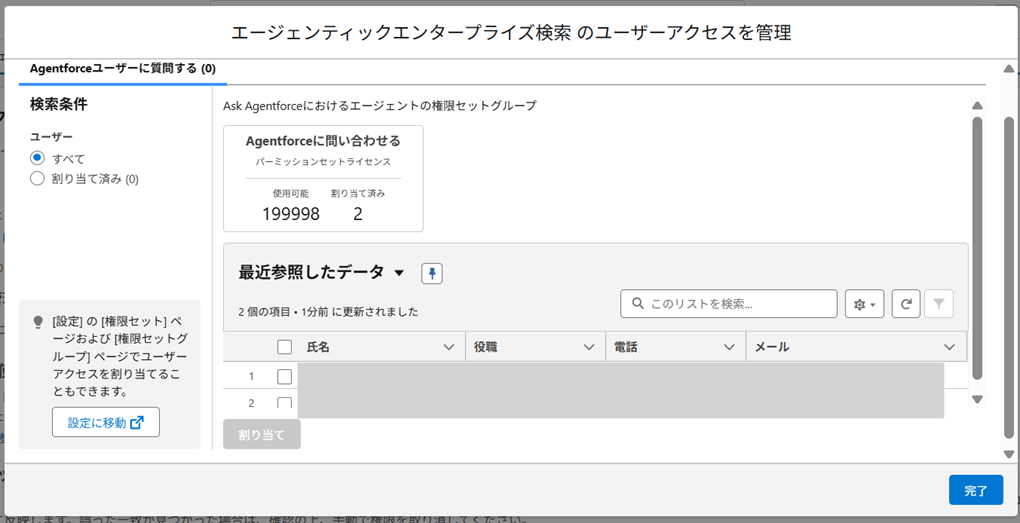Sort by the 電話 column header
This screenshot has width=1020, height=523.
[x=626, y=347]
